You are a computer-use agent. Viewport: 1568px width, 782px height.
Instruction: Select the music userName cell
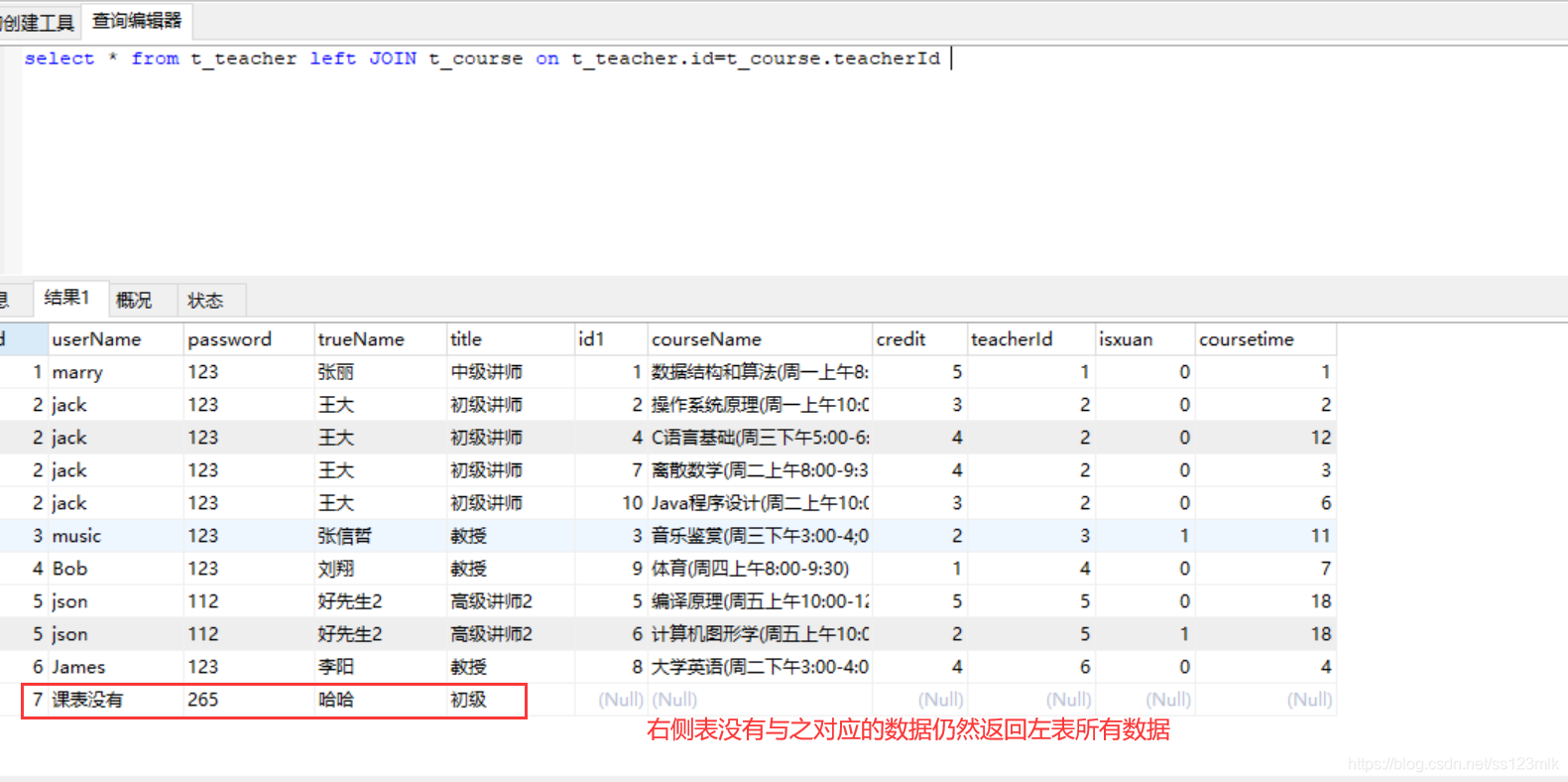click(116, 536)
